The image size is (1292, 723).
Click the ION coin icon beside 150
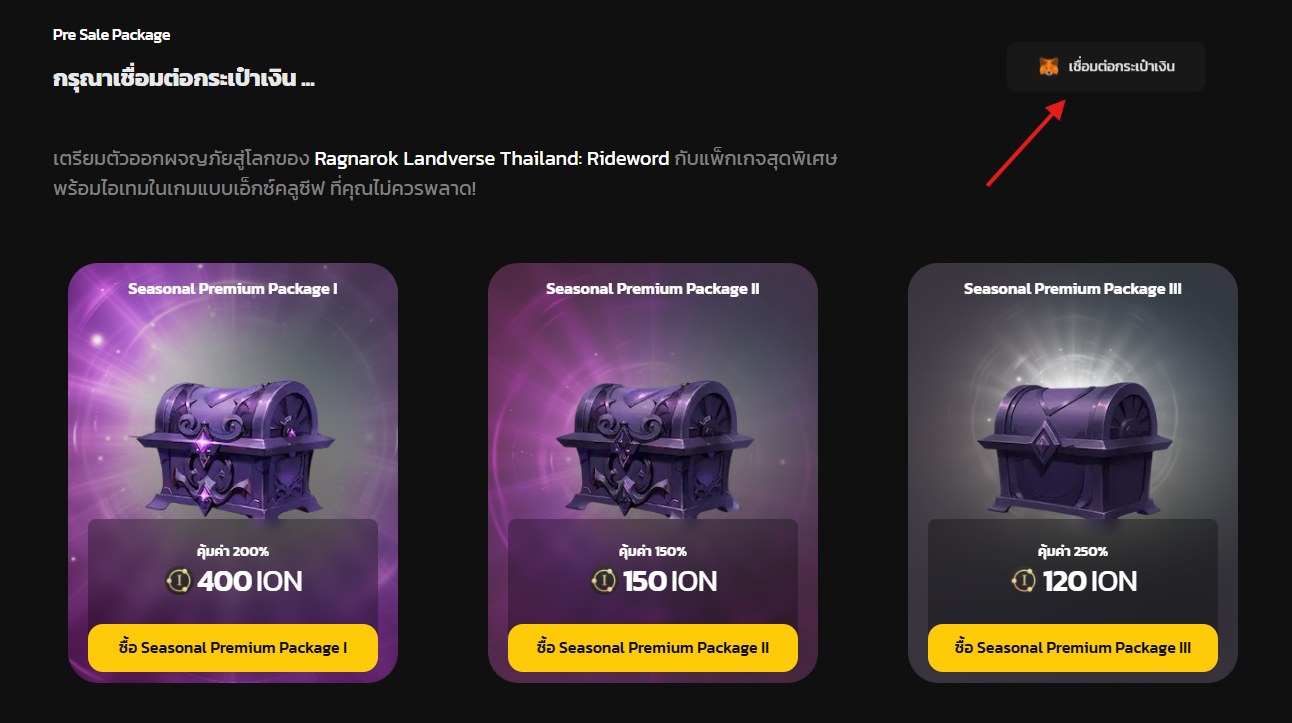(603, 581)
